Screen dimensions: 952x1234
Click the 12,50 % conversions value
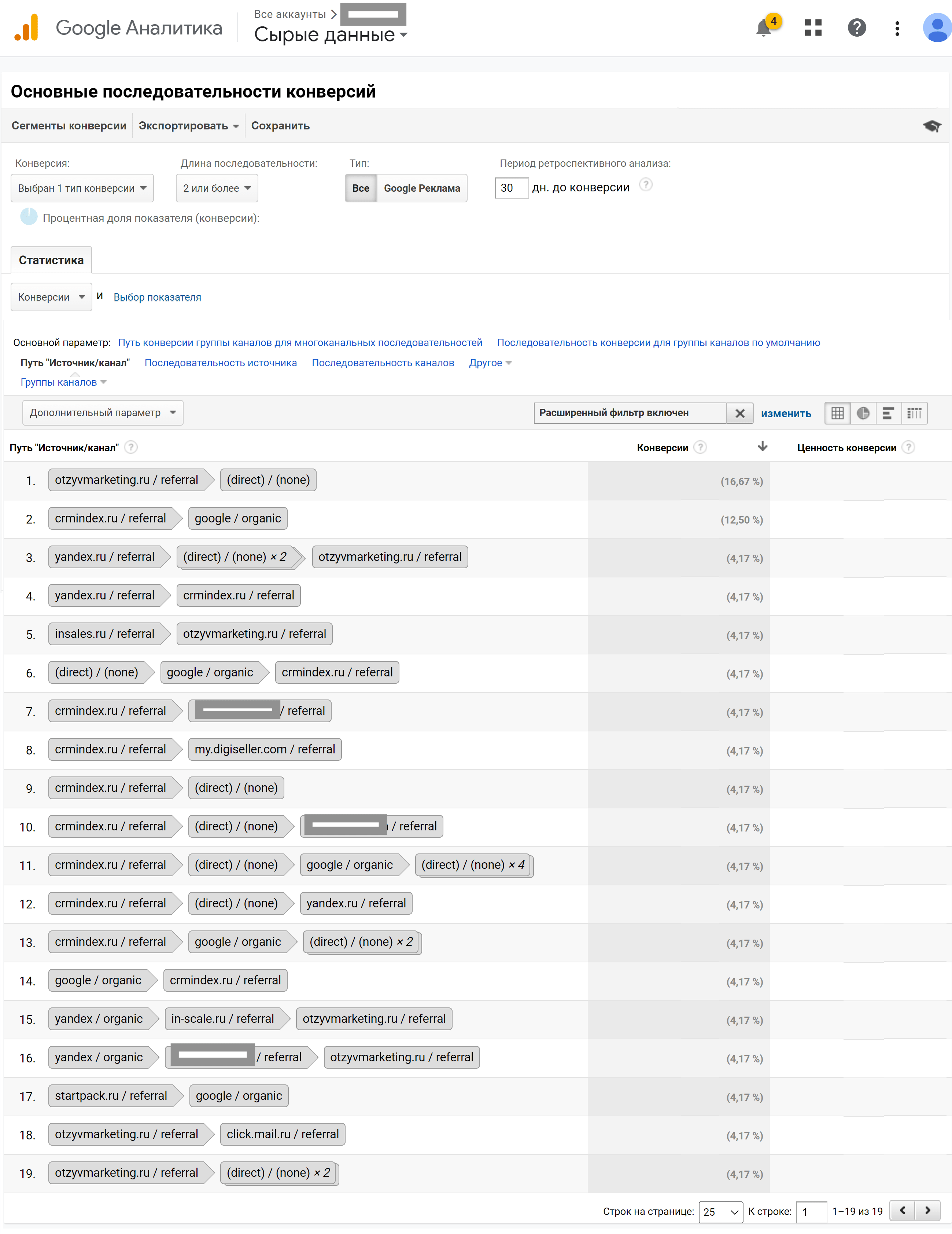point(741,520)
